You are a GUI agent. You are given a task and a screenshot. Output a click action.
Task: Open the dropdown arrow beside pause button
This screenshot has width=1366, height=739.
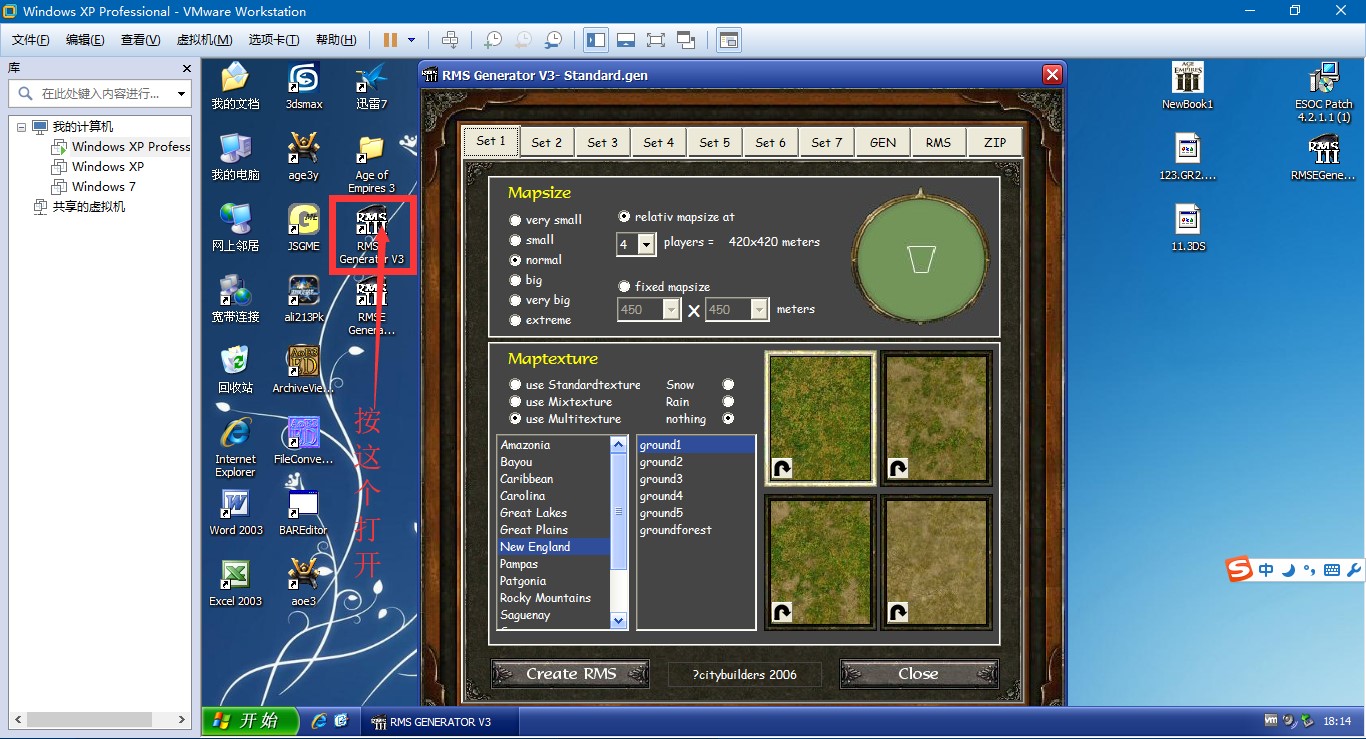[411, 40]
